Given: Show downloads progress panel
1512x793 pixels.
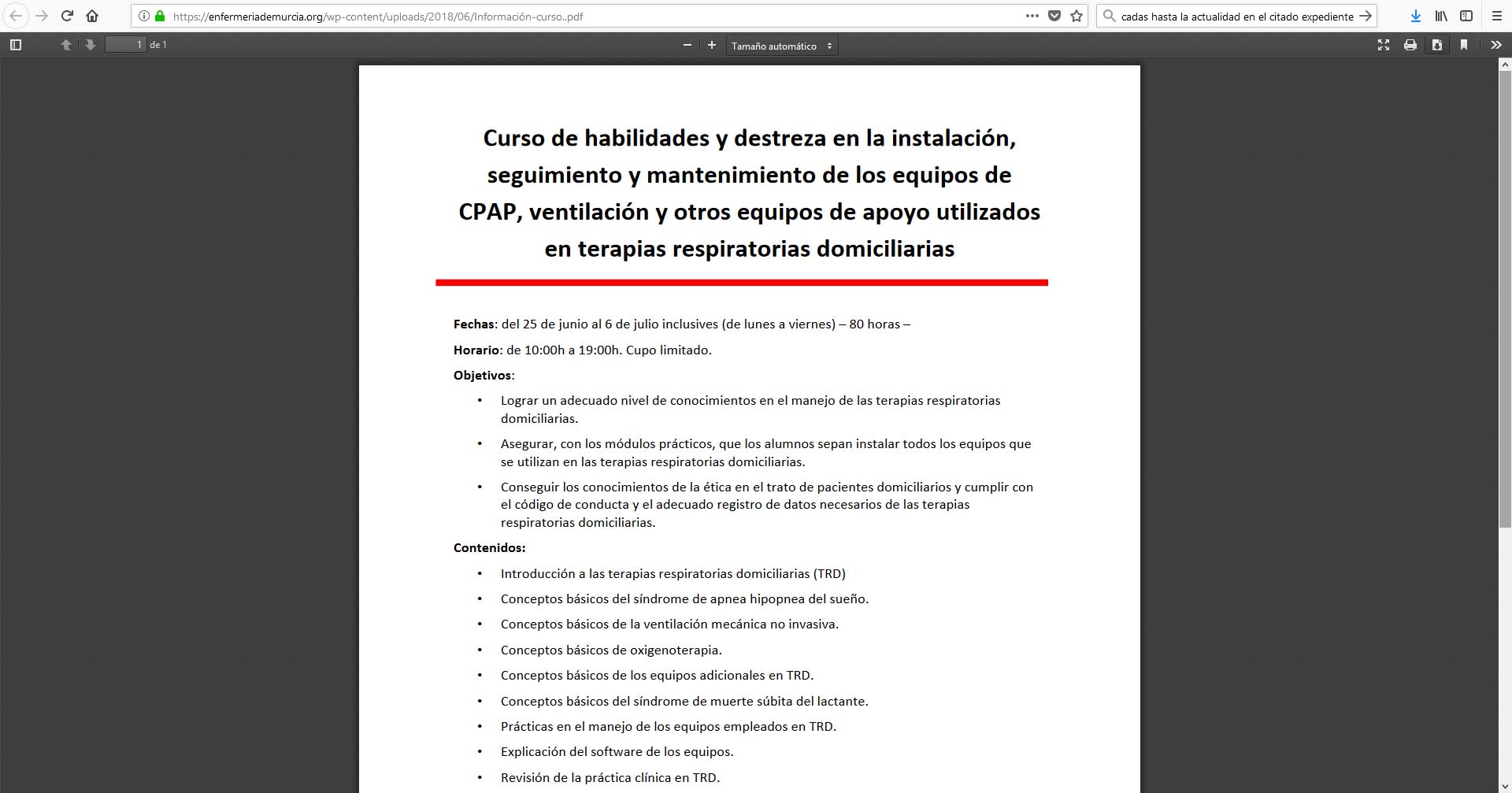Looking at the screenshot, I should 1415,16.
